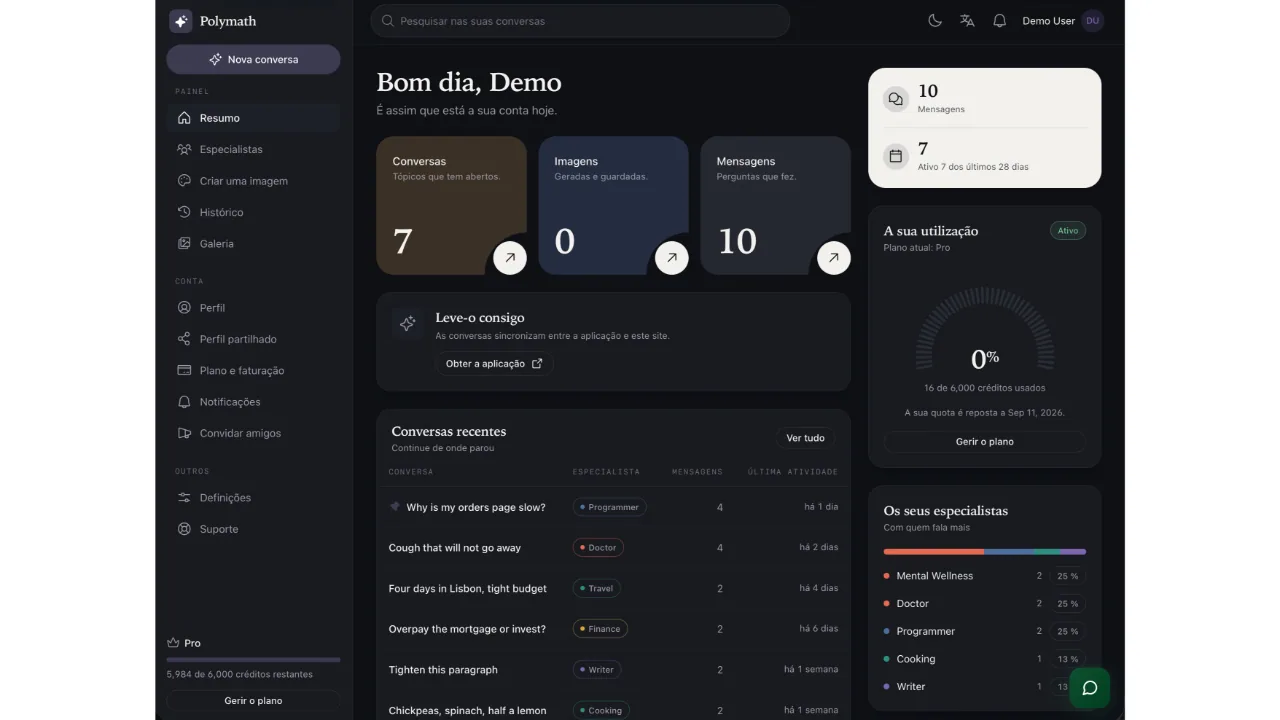The height and width of the screenshot is (720, 1280).
Task: Select Mental Wellness in specialists list
Action: pos(985,576)
